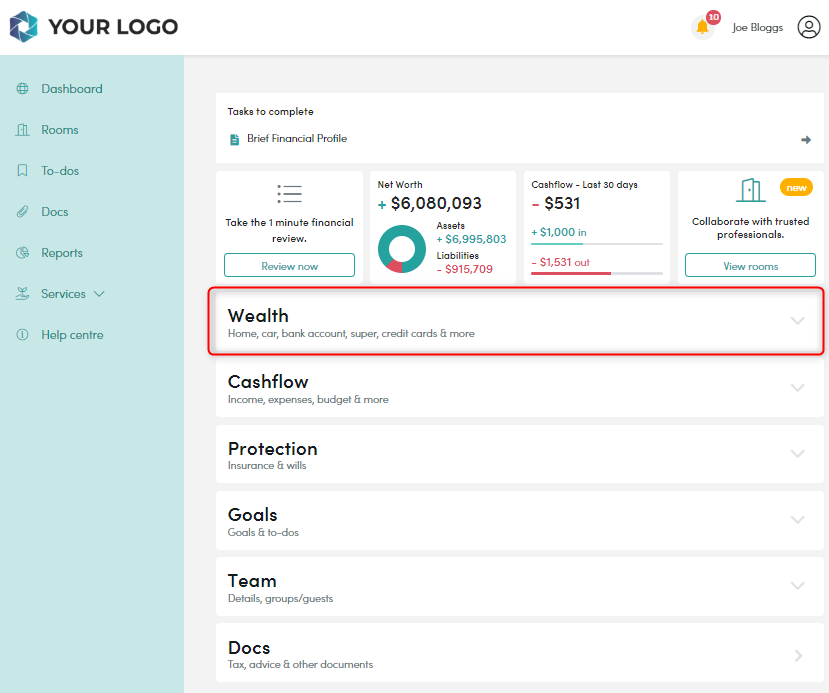Open the To-dos bookmark icon

click(23, 170)
